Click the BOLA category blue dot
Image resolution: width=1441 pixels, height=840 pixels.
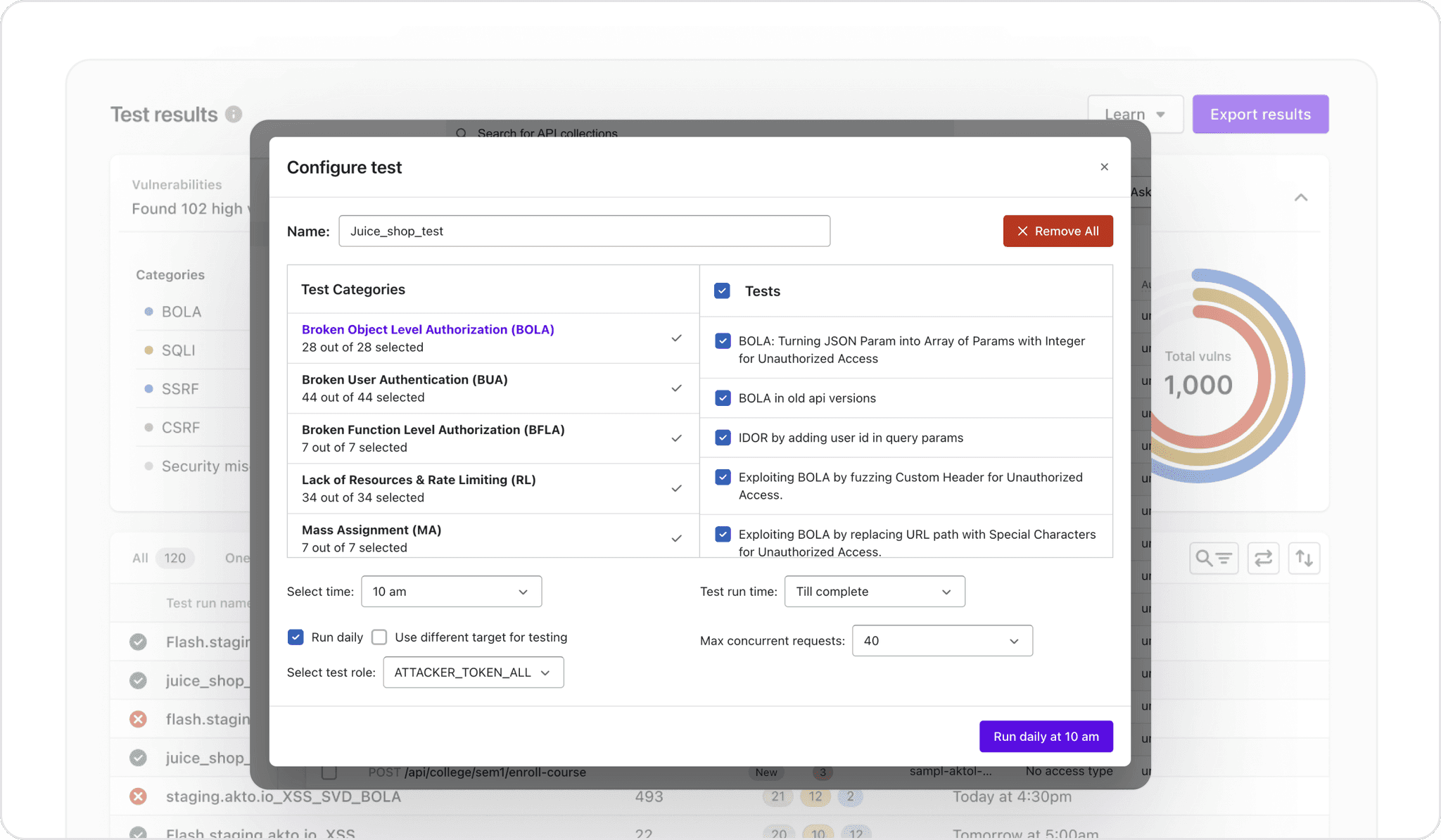[148, 312]
